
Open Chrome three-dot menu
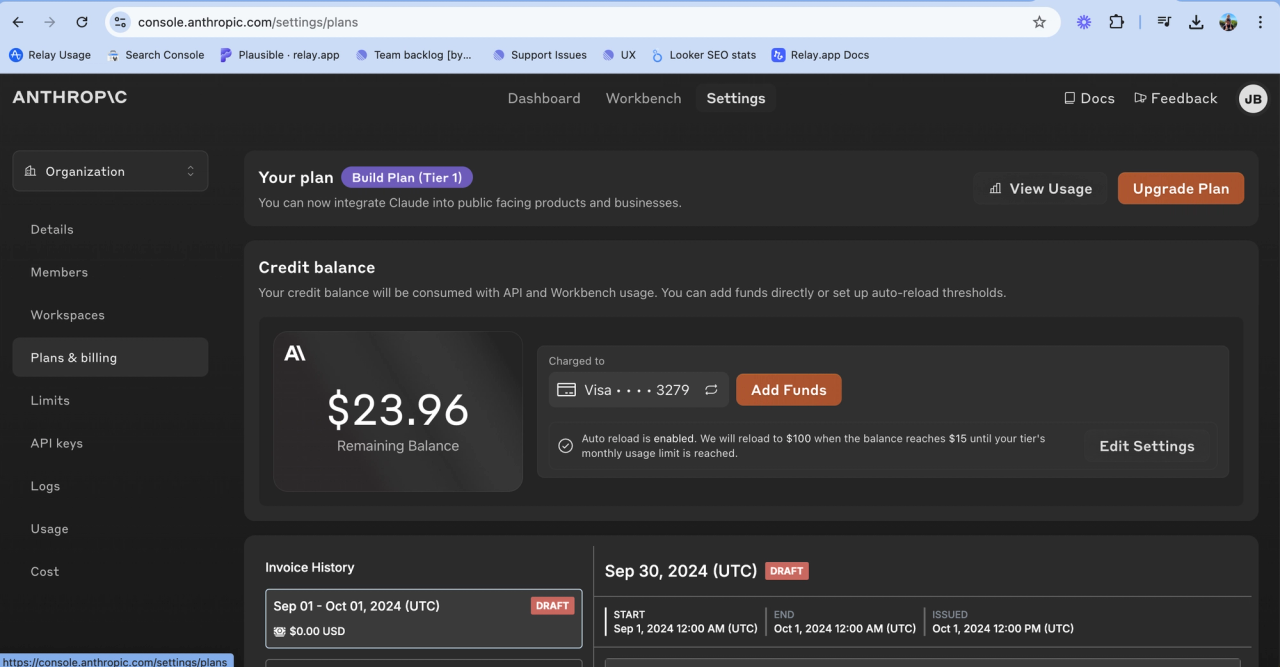tap(1260, 22)
